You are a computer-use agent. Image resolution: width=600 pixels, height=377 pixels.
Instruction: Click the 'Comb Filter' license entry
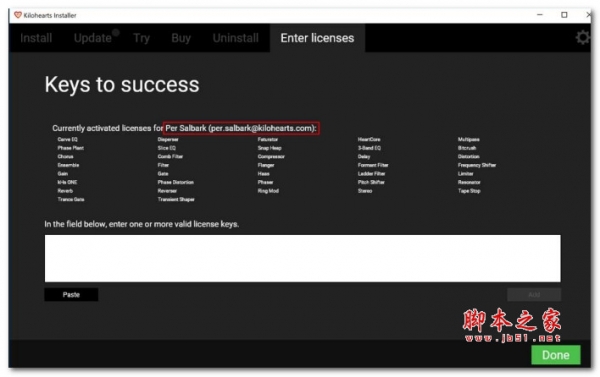coord(170,157)
